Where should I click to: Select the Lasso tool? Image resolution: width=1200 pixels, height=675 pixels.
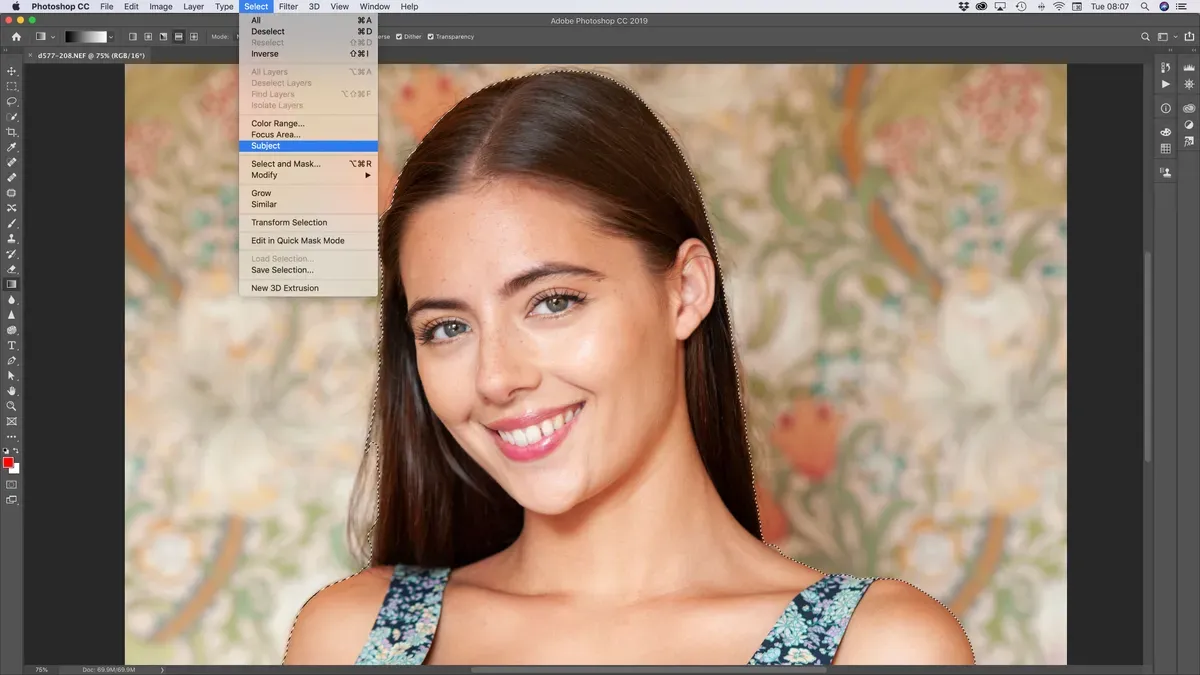pos(12,101)
